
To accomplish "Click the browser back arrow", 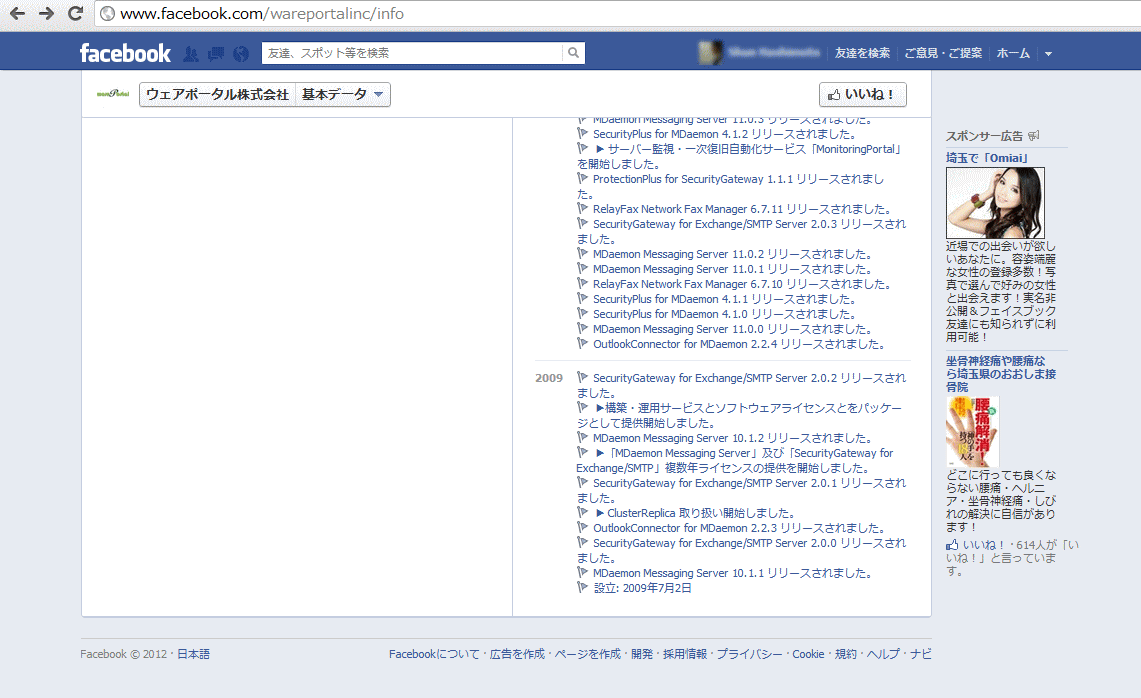I will (x=17, y=13).
